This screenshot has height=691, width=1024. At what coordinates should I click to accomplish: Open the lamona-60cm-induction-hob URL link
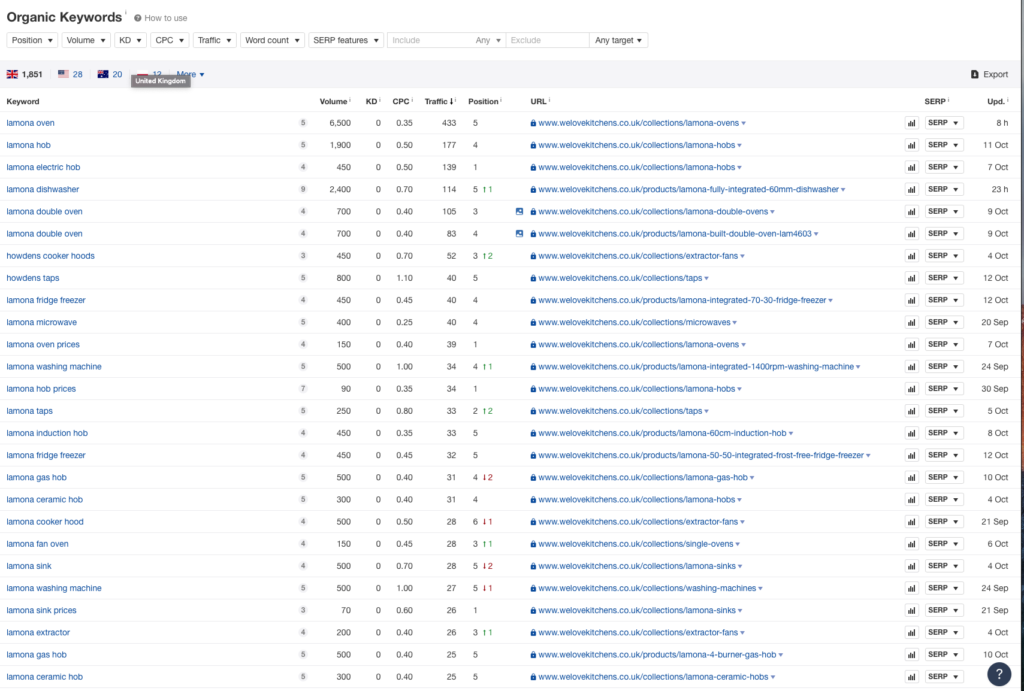tap(662, 433)
